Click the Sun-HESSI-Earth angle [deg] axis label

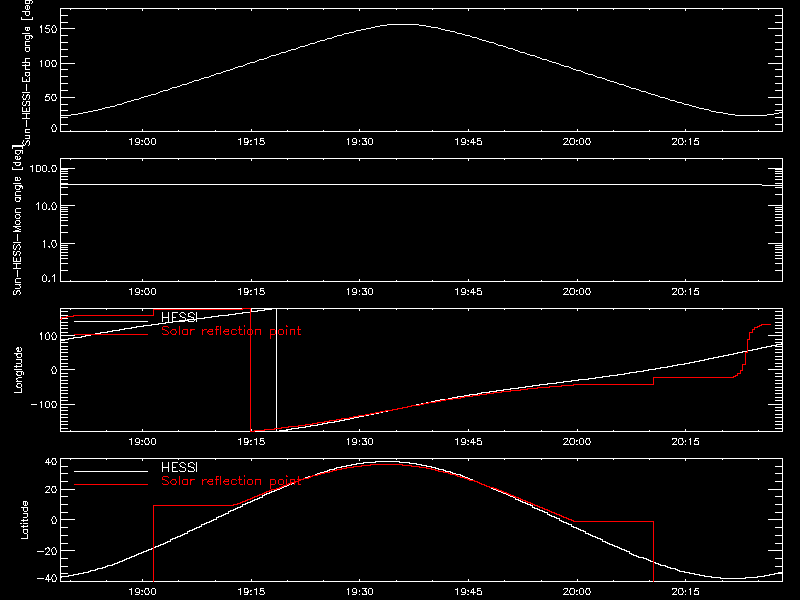pyautogui.click(x=27, y=72)
